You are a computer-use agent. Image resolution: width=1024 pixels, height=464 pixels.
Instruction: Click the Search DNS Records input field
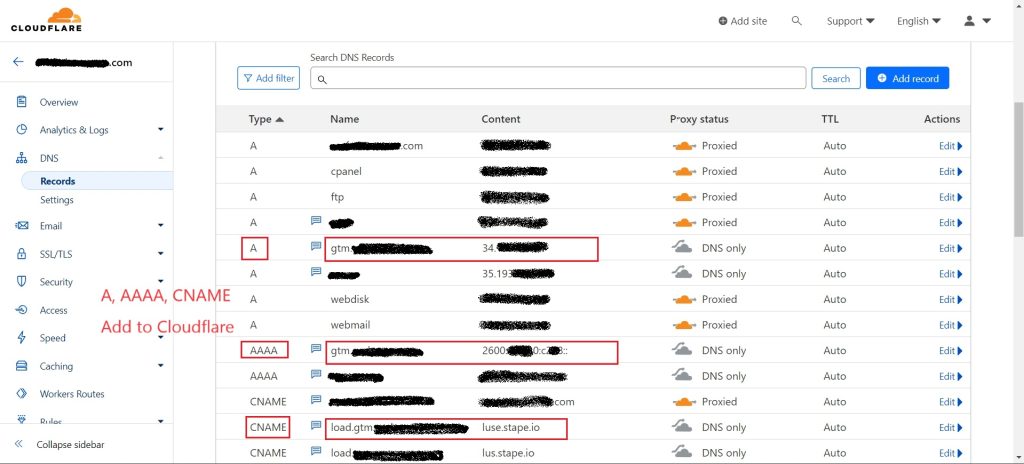(x=558, y=78)
